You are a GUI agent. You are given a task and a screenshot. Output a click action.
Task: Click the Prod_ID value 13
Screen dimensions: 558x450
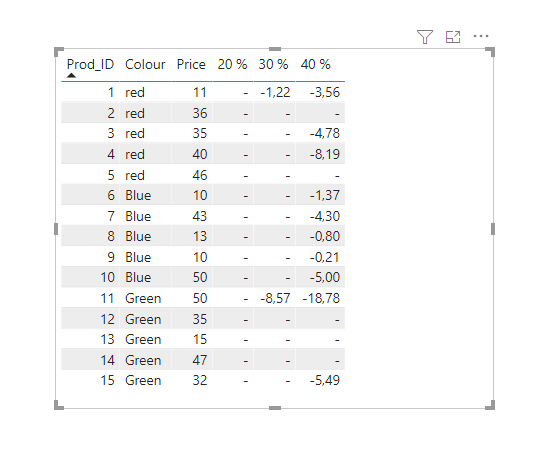(107, 339)
